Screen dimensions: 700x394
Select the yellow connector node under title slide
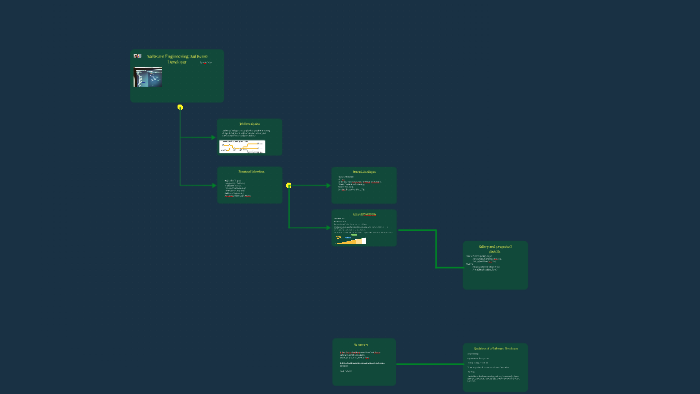click(x=180, y=107)
